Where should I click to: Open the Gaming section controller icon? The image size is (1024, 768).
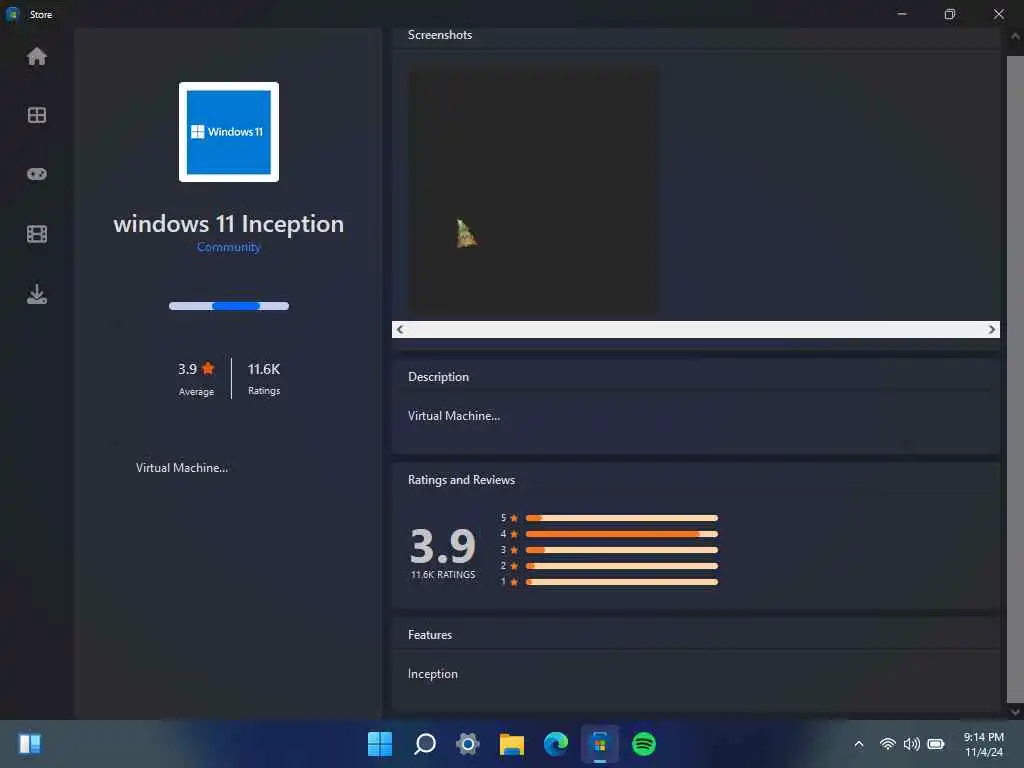(37, 174)
